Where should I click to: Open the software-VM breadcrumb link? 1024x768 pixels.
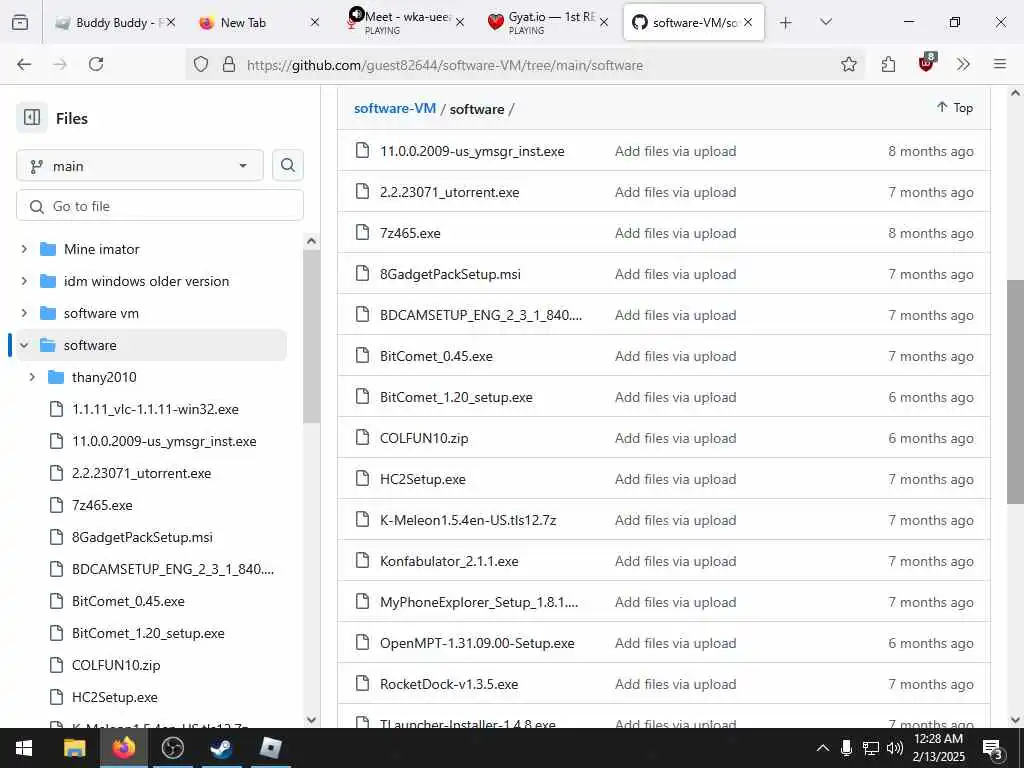coord(394,108)
